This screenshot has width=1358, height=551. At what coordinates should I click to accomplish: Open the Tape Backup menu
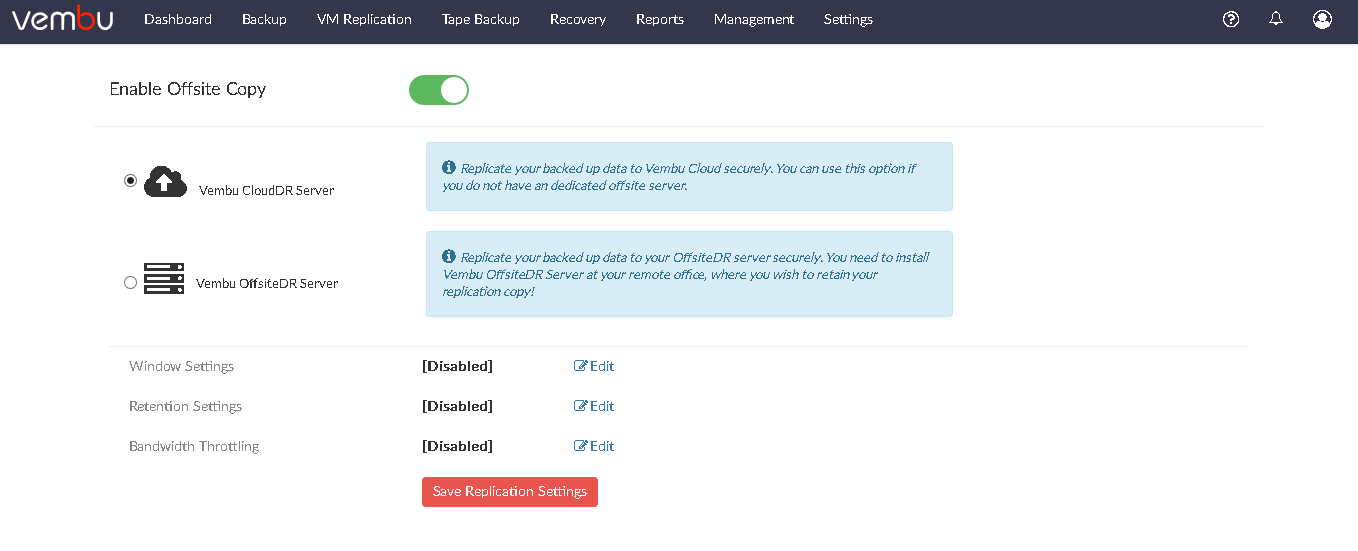click(x=481, y=19)
